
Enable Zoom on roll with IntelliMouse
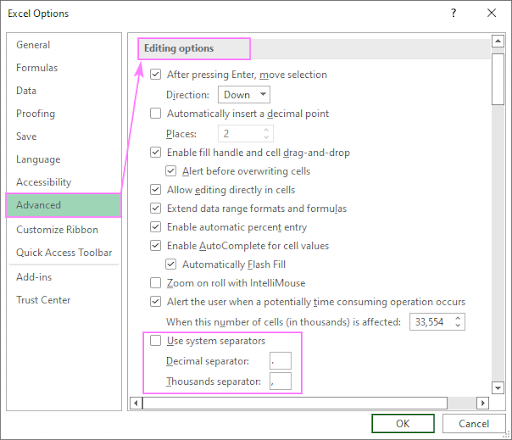(x=155, y=283)
